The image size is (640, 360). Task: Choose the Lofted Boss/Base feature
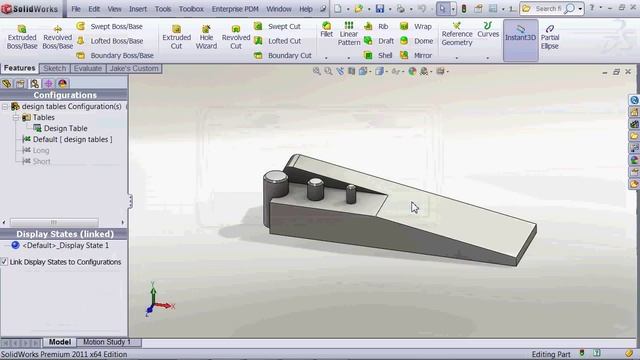click(x=109, y=41)
